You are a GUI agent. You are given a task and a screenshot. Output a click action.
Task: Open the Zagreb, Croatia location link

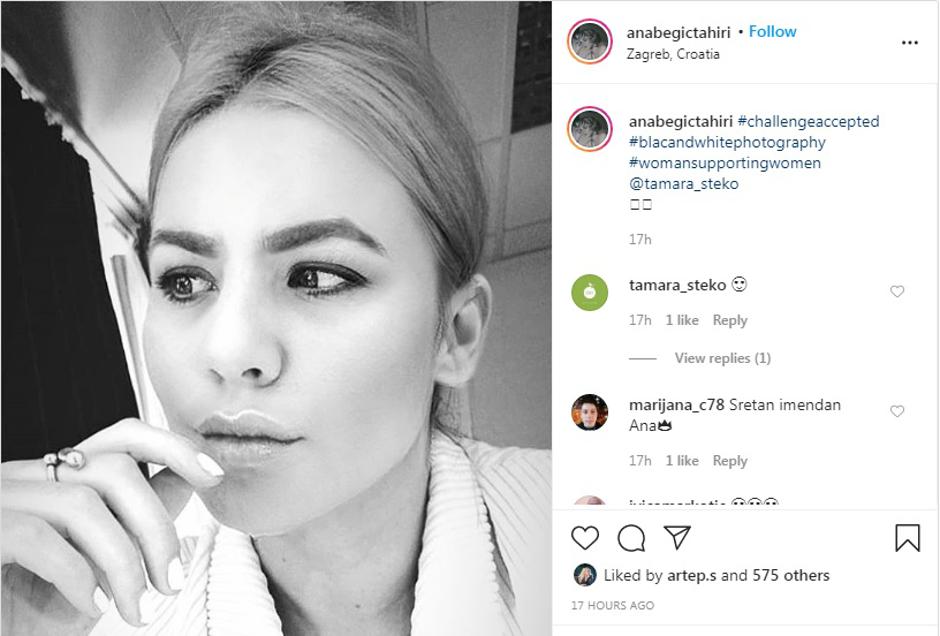tap(673, 54)
